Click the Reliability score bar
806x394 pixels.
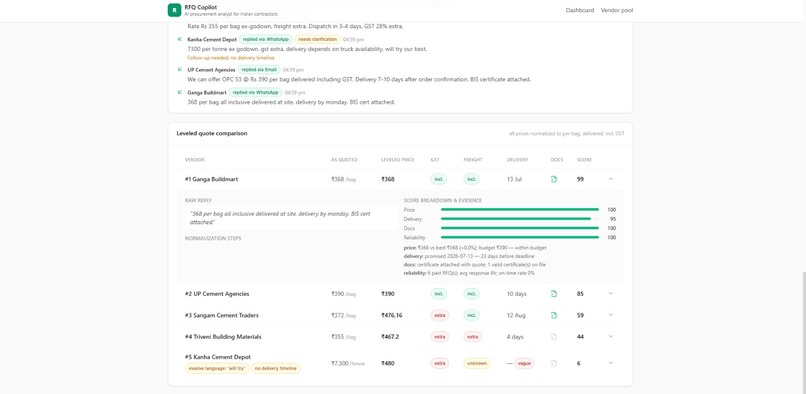click(520, 238)
